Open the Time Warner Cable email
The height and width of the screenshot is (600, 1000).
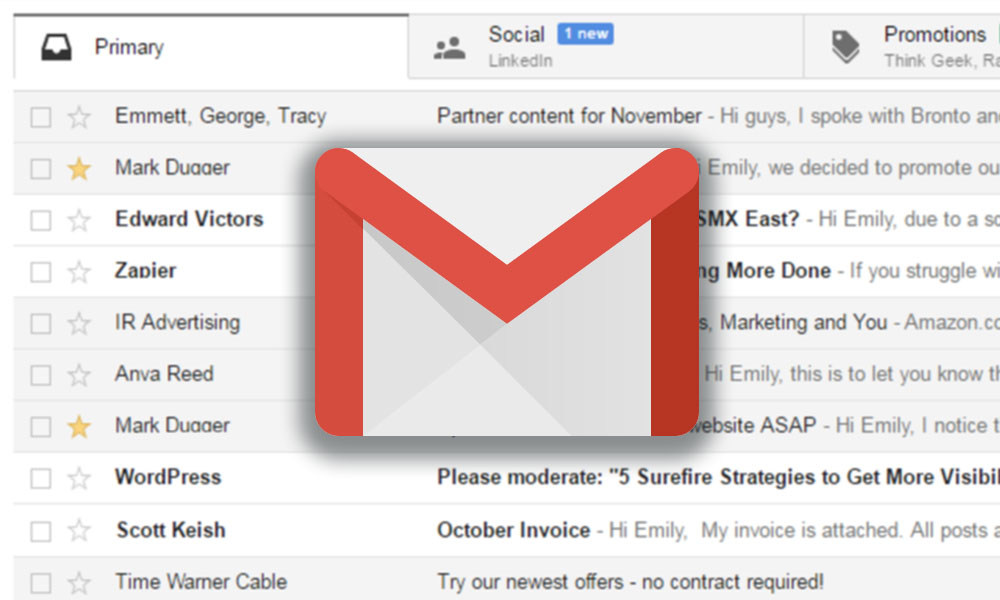tap(201, 582)
